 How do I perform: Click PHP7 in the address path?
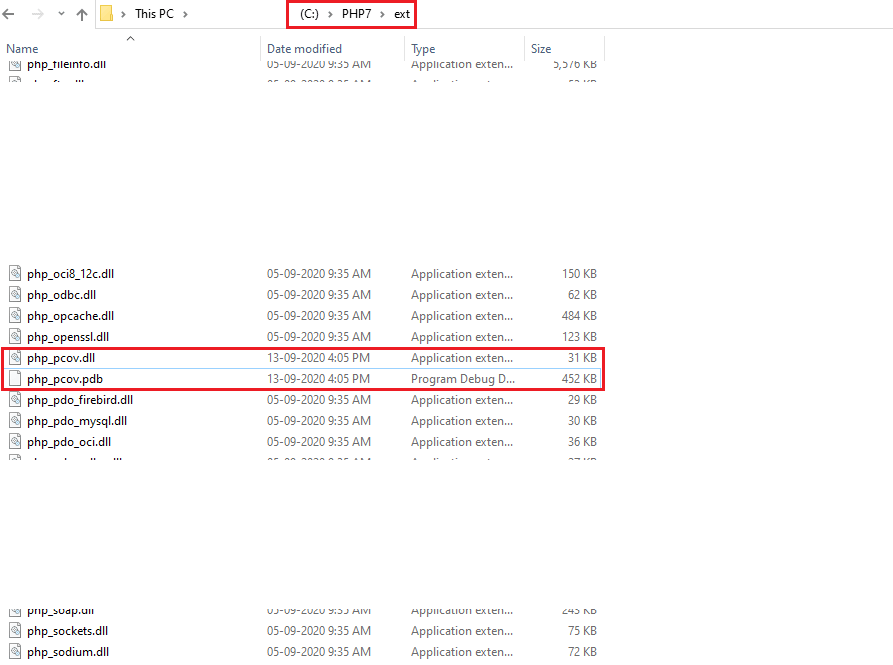[x=357, y=14]
